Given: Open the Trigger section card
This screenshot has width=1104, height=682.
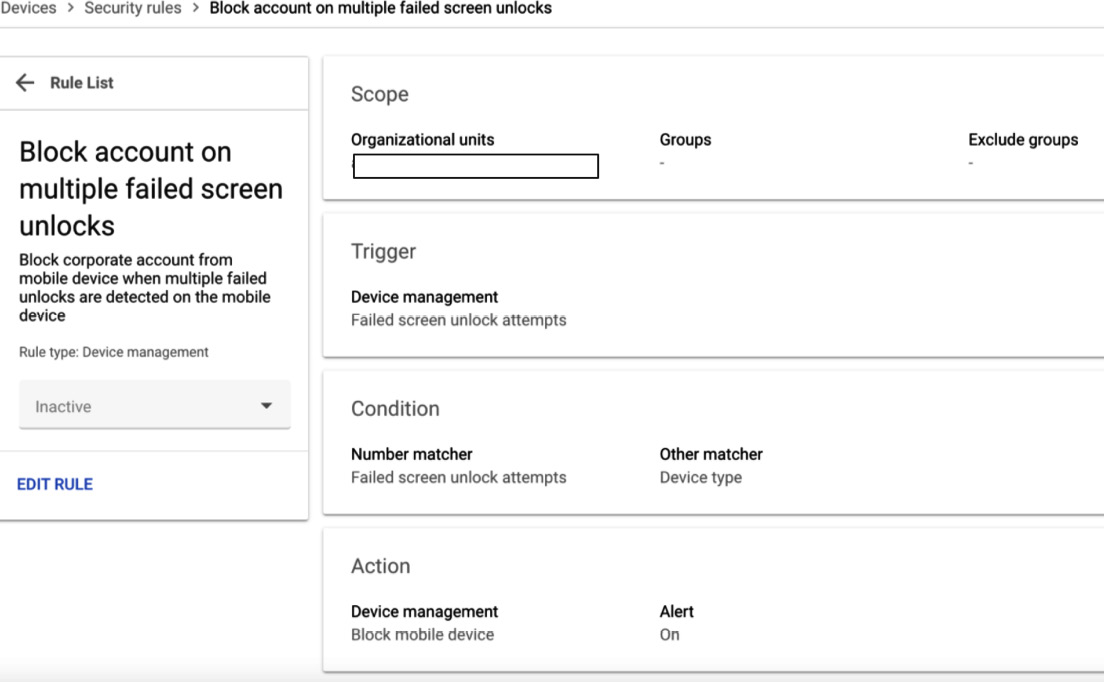Looking at the screenshot, I should (713, 285).
